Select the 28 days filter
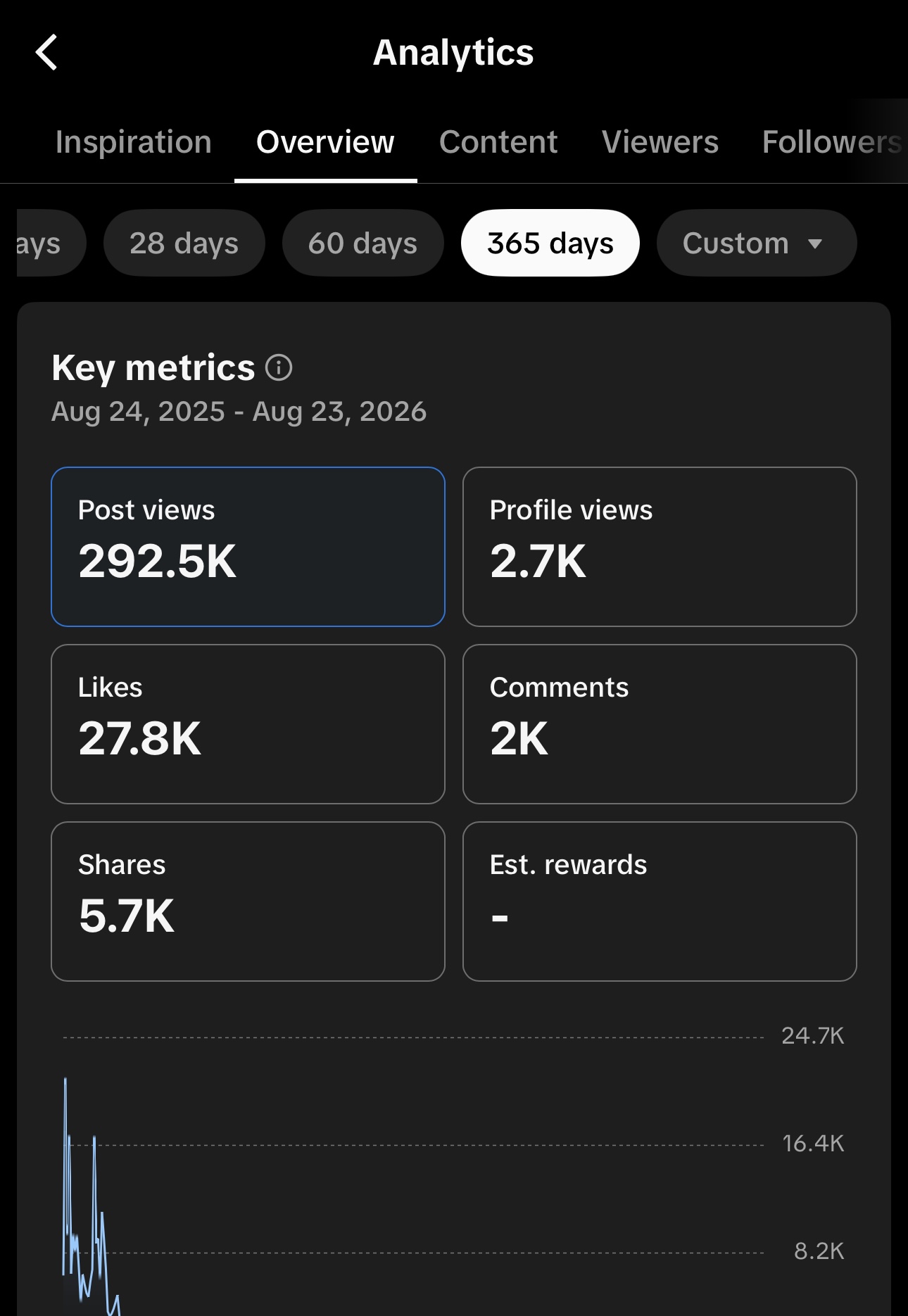 (184, 243)
